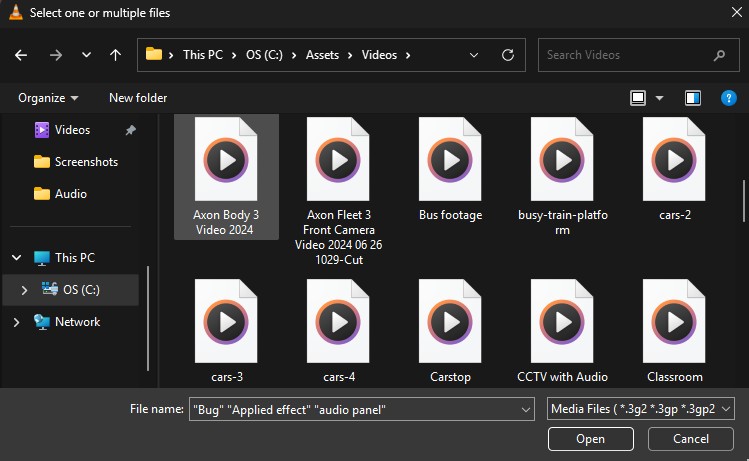Screen dimensions: 749x461
Task: Select 'Videos' in address breadcrumb
Action: tap(379, 55)
